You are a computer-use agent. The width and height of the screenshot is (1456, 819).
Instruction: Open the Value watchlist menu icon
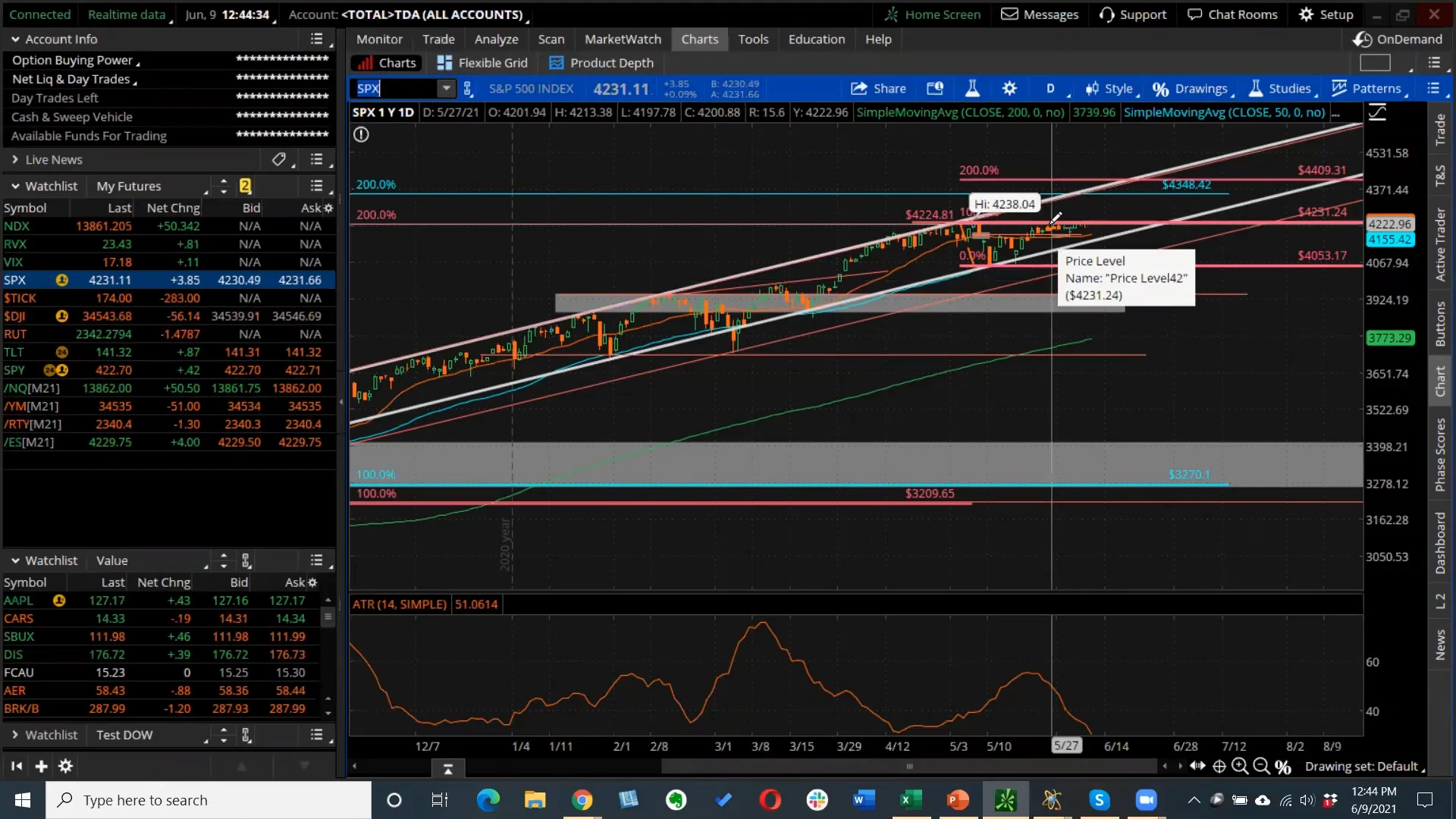click(x=317, y=560)
